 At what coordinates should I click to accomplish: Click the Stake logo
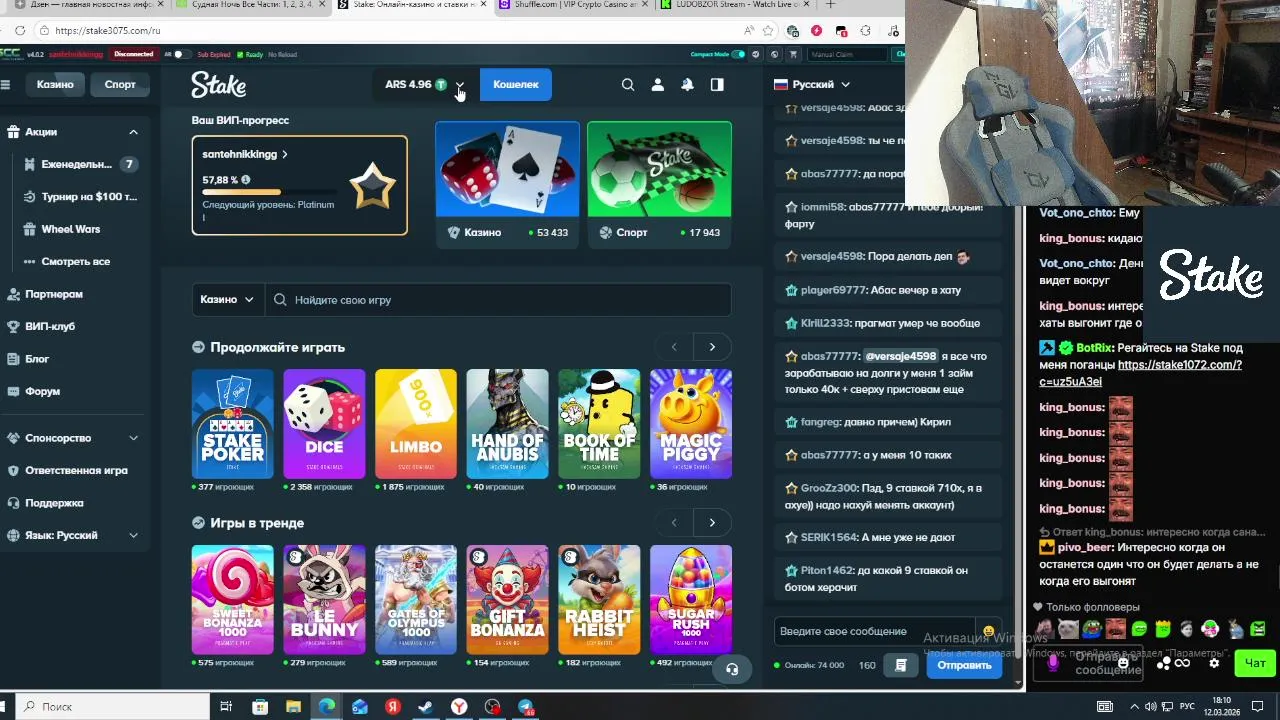[x=219, y=85]
